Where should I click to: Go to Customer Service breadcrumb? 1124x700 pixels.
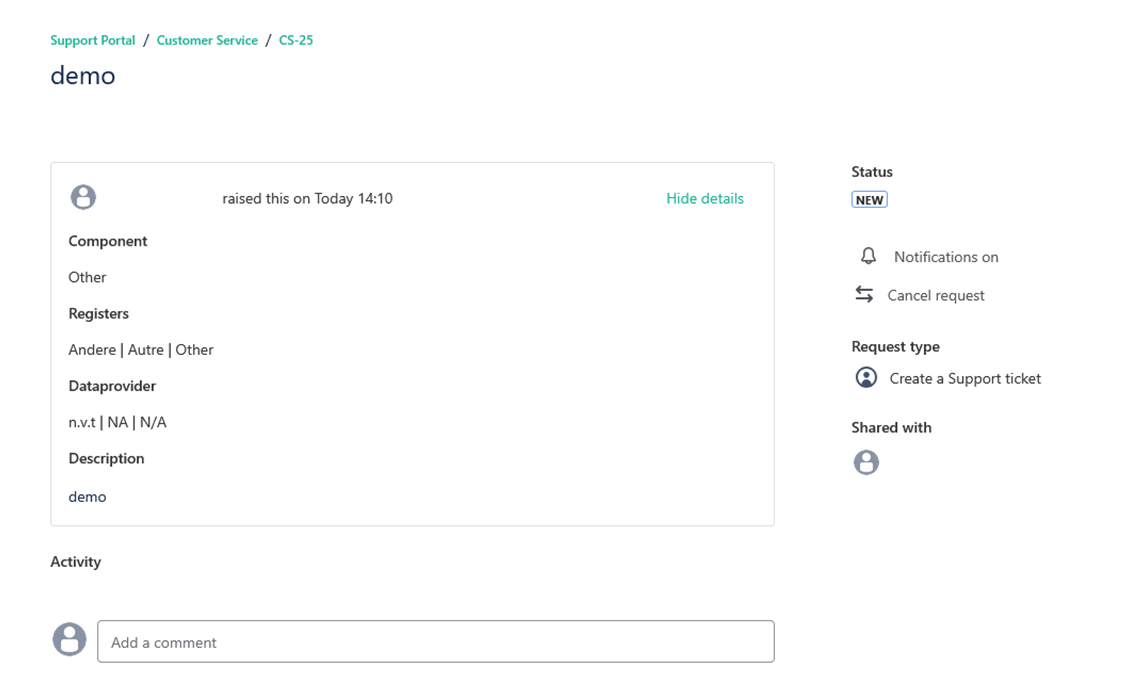[x=207, y=40]
